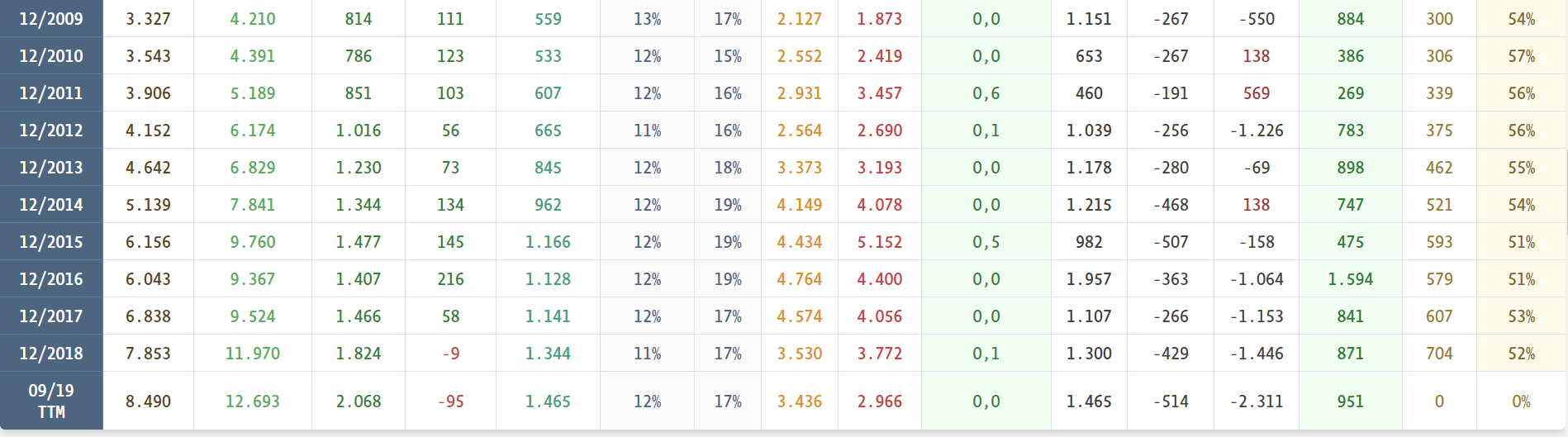Click the 269 cell in 12/2011 row
The image size is (1568, 437).
(x=1351, y=93)
